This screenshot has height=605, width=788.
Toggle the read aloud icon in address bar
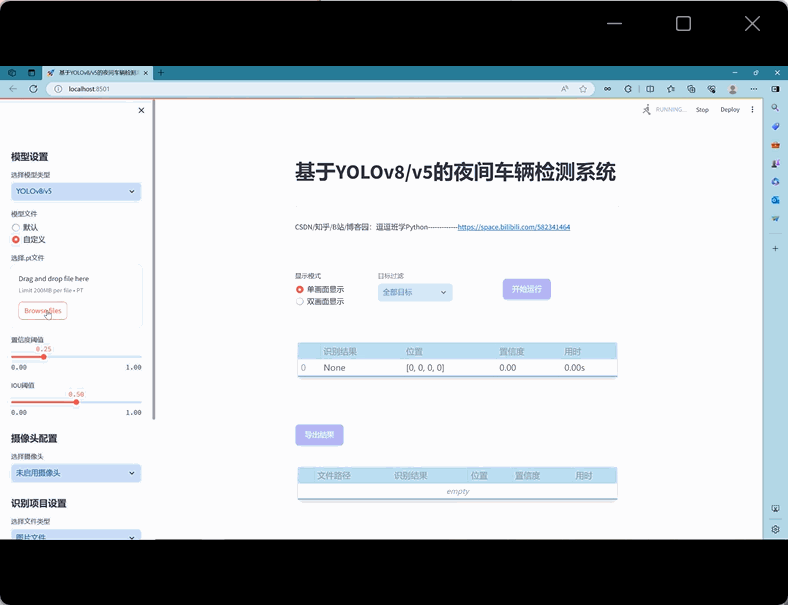[x=565, y=89]
